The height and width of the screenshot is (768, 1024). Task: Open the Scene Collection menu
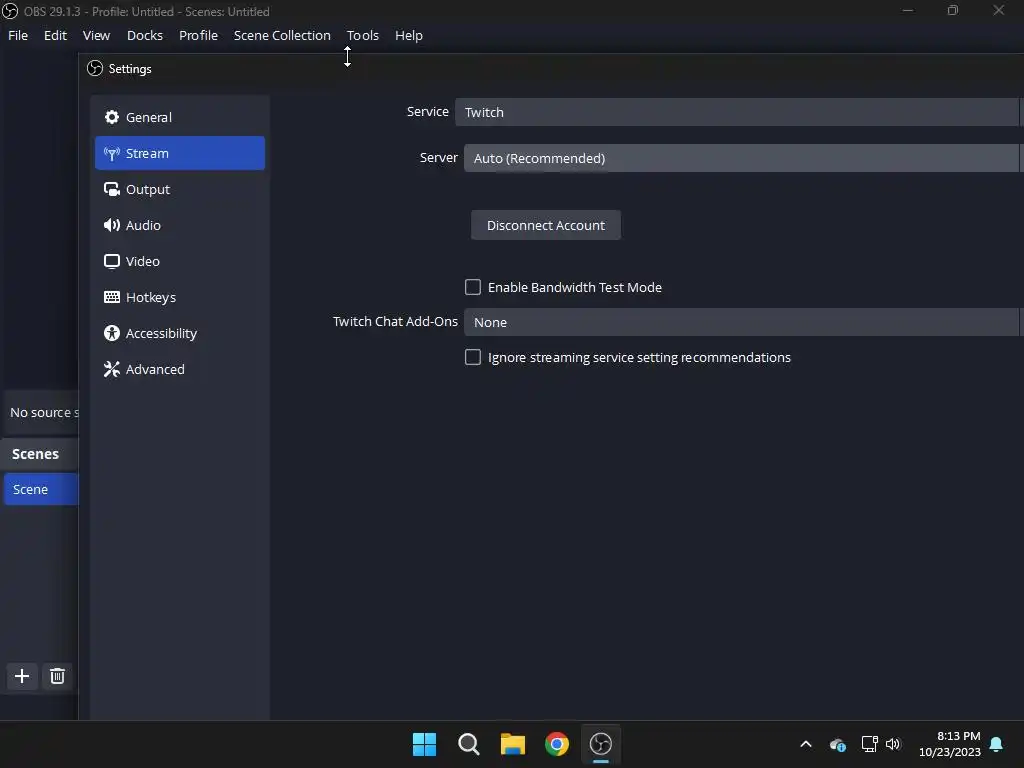coord(282,35)
